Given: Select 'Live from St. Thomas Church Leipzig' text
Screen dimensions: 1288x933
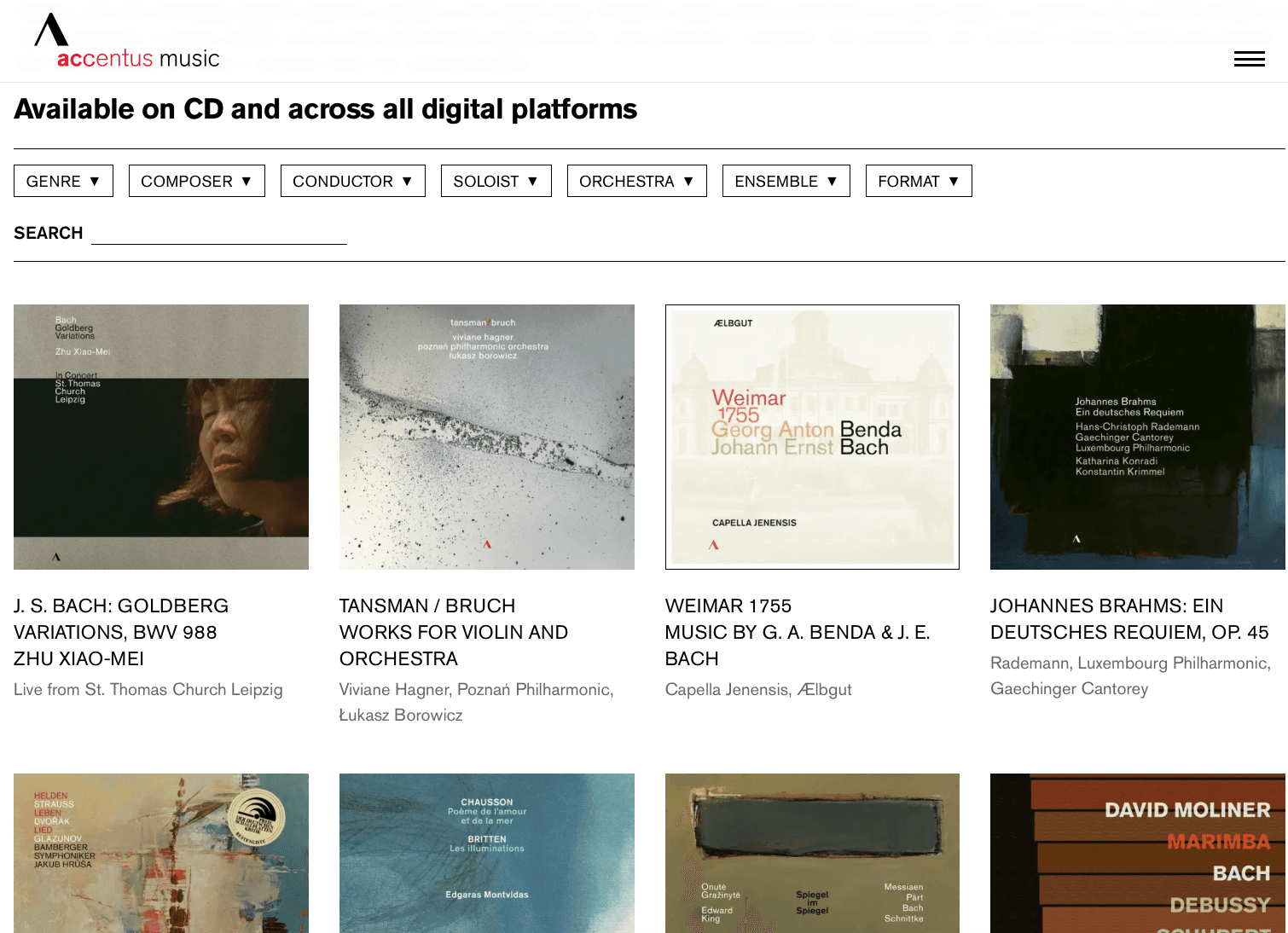Looking at the screenshot, I should click(148, 689).
